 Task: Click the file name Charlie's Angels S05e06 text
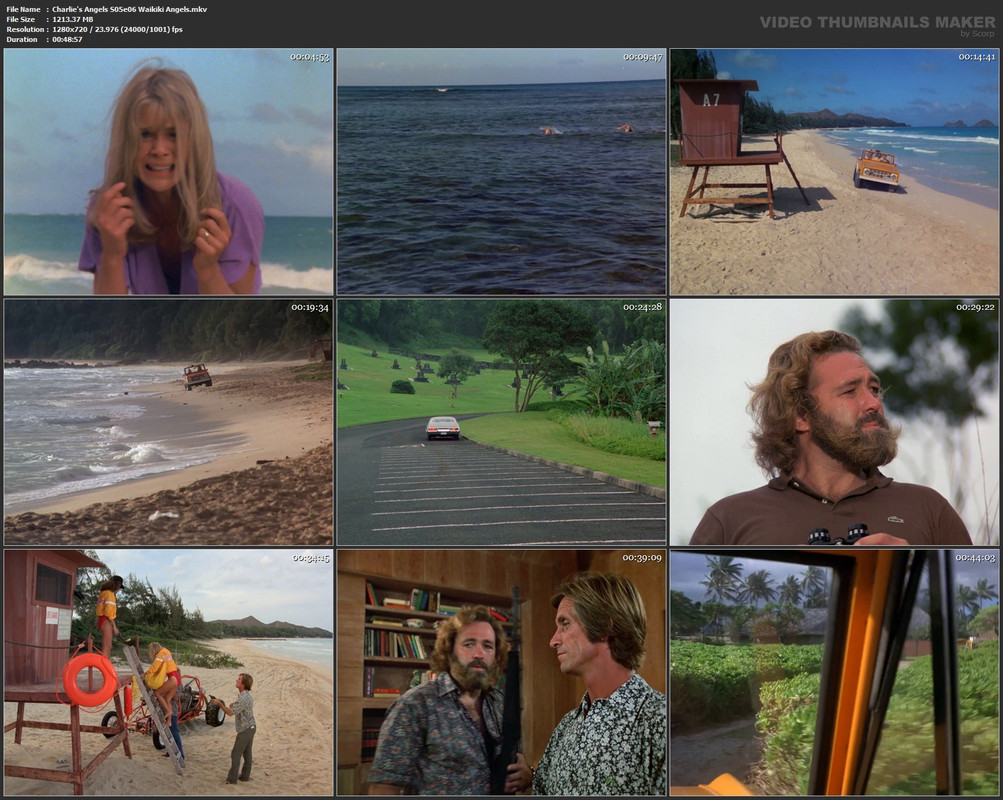point(129,9)
